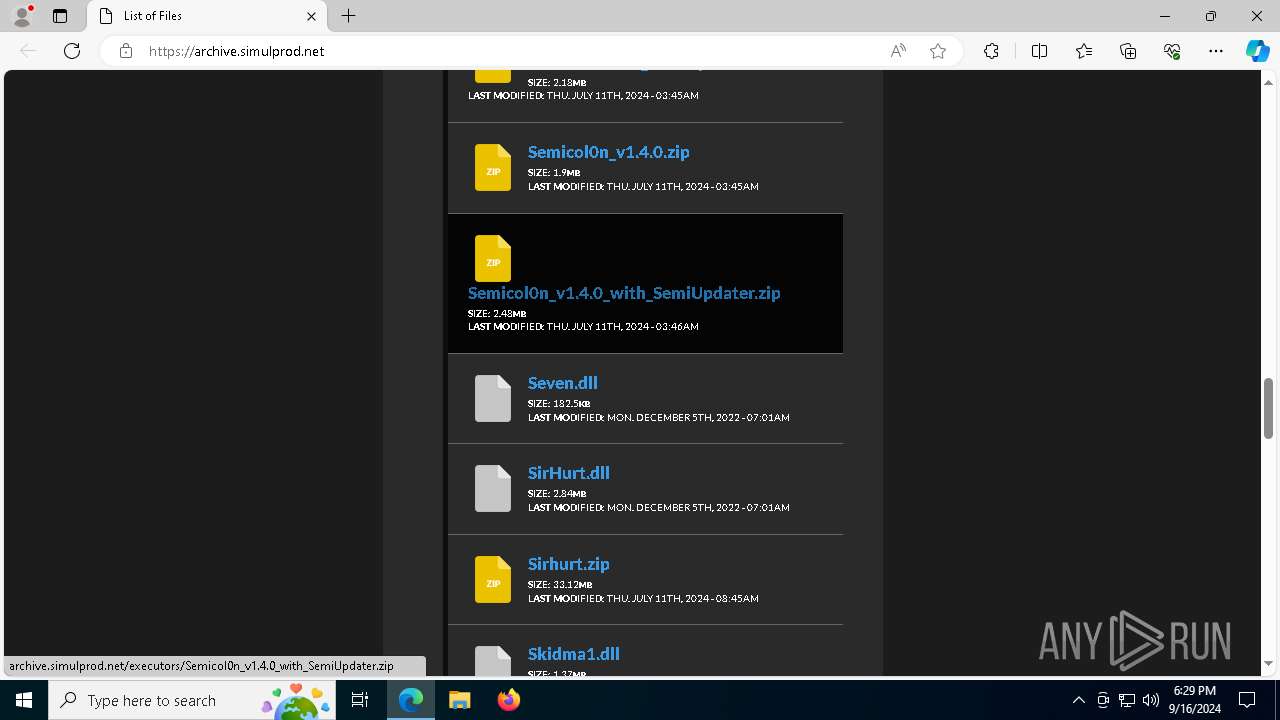Viewport: 1280px width, 720px height.
Task: Click zip icon above Semicol0n_v1.4.0_with_SemiUpdater.zip
Action: point(493,258)
